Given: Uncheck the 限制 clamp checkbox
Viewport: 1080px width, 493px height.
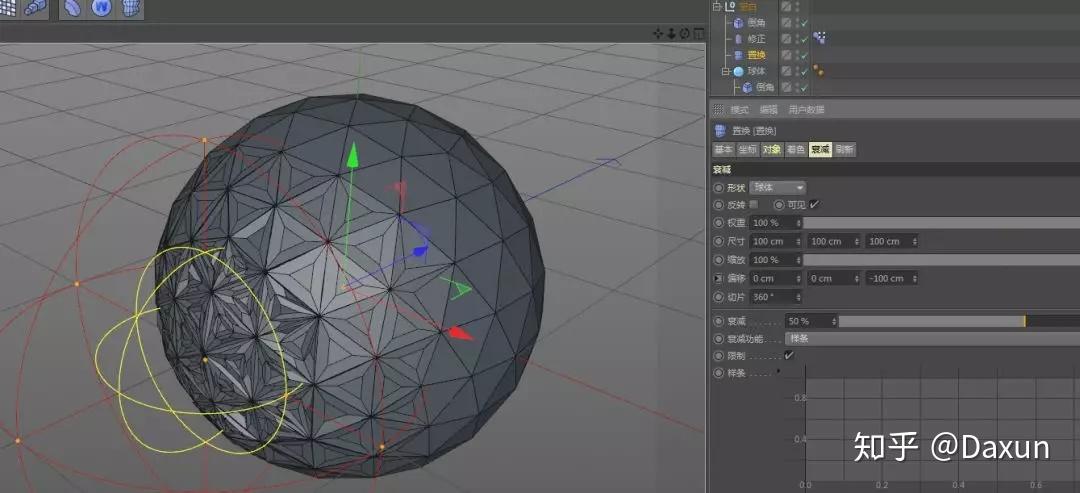Looking at the screenshot, I should pyautogui.click(x=789, y=356).
